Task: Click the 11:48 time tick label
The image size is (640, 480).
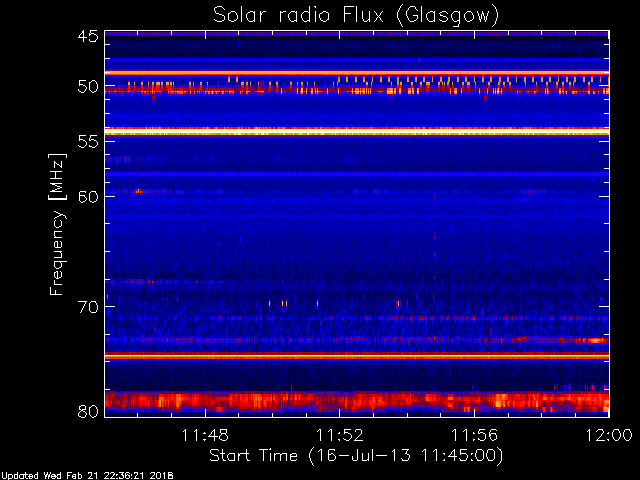Action: tap(205, 435)
